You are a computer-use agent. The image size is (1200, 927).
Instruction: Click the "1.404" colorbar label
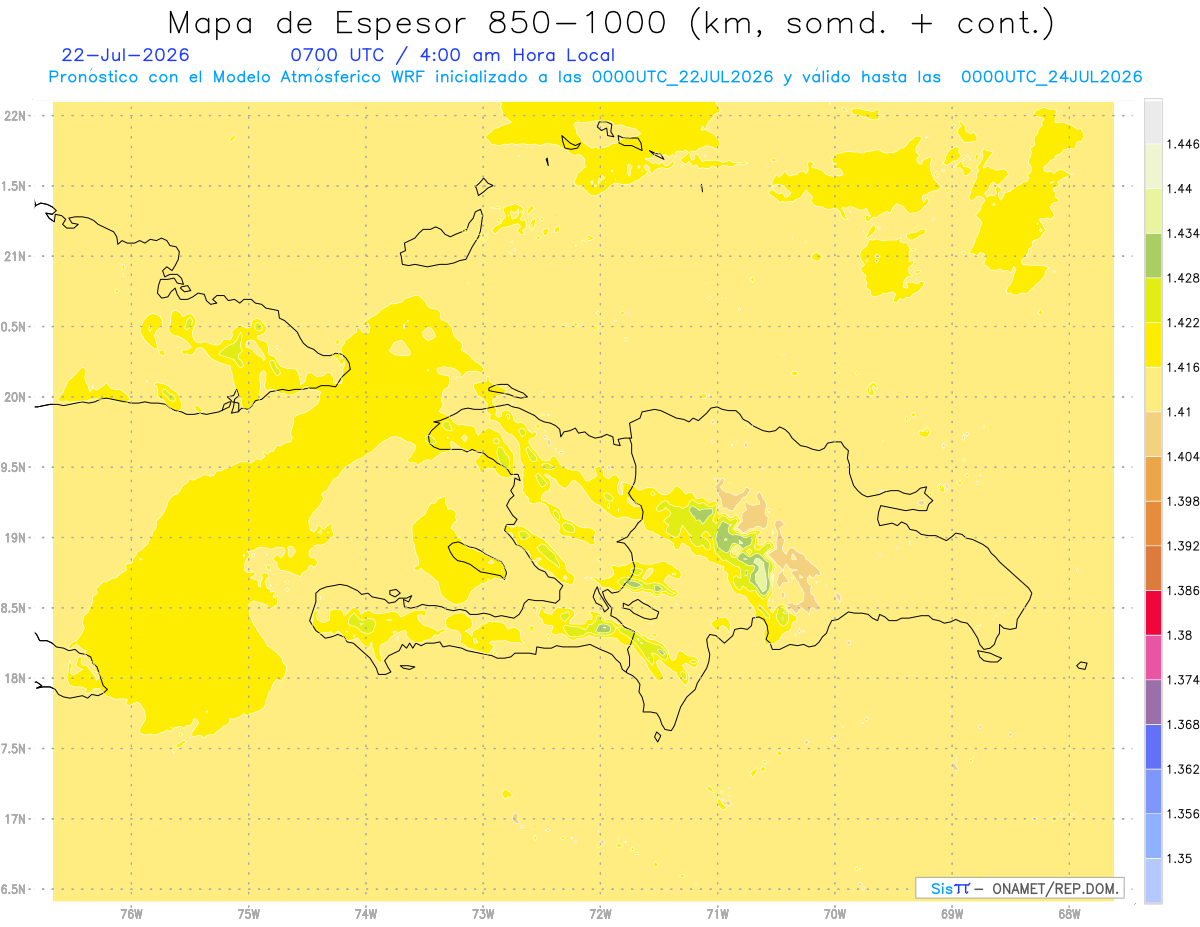coord(1183,456)
